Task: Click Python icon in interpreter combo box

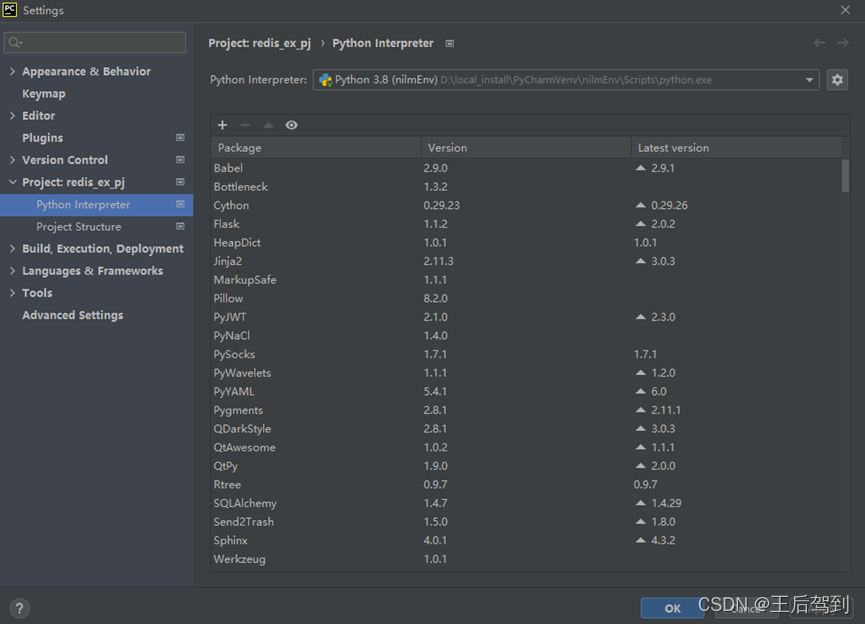Action: [325, 80]
